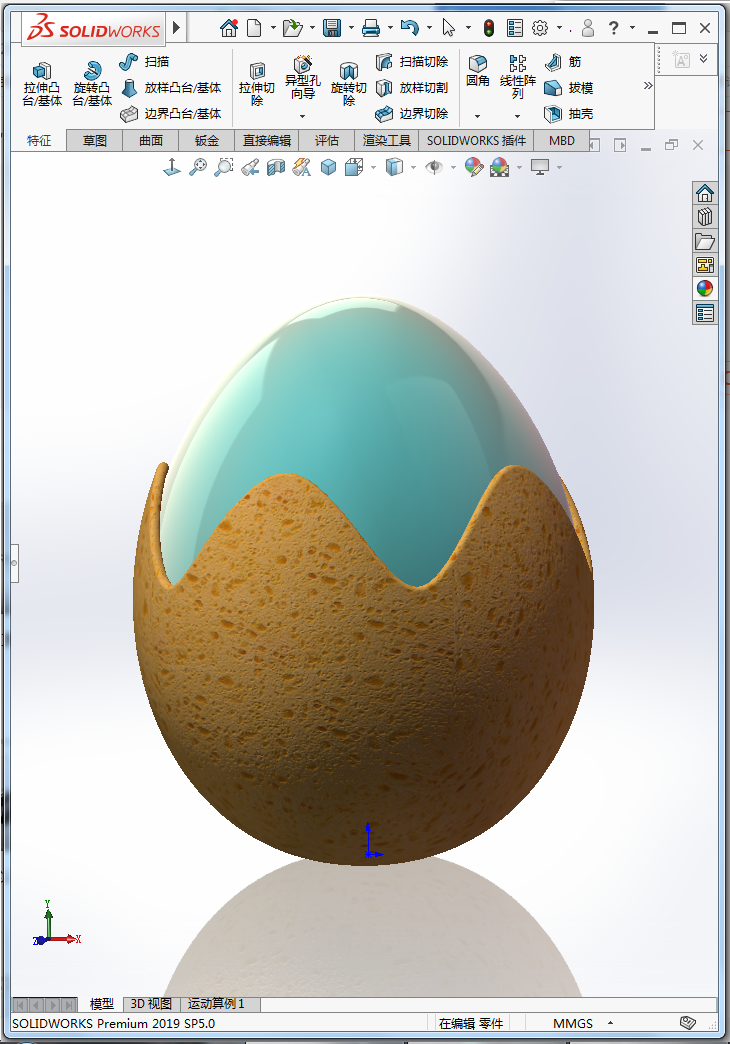Undo the last action
730x1044 pixels.
coord(410,28)
